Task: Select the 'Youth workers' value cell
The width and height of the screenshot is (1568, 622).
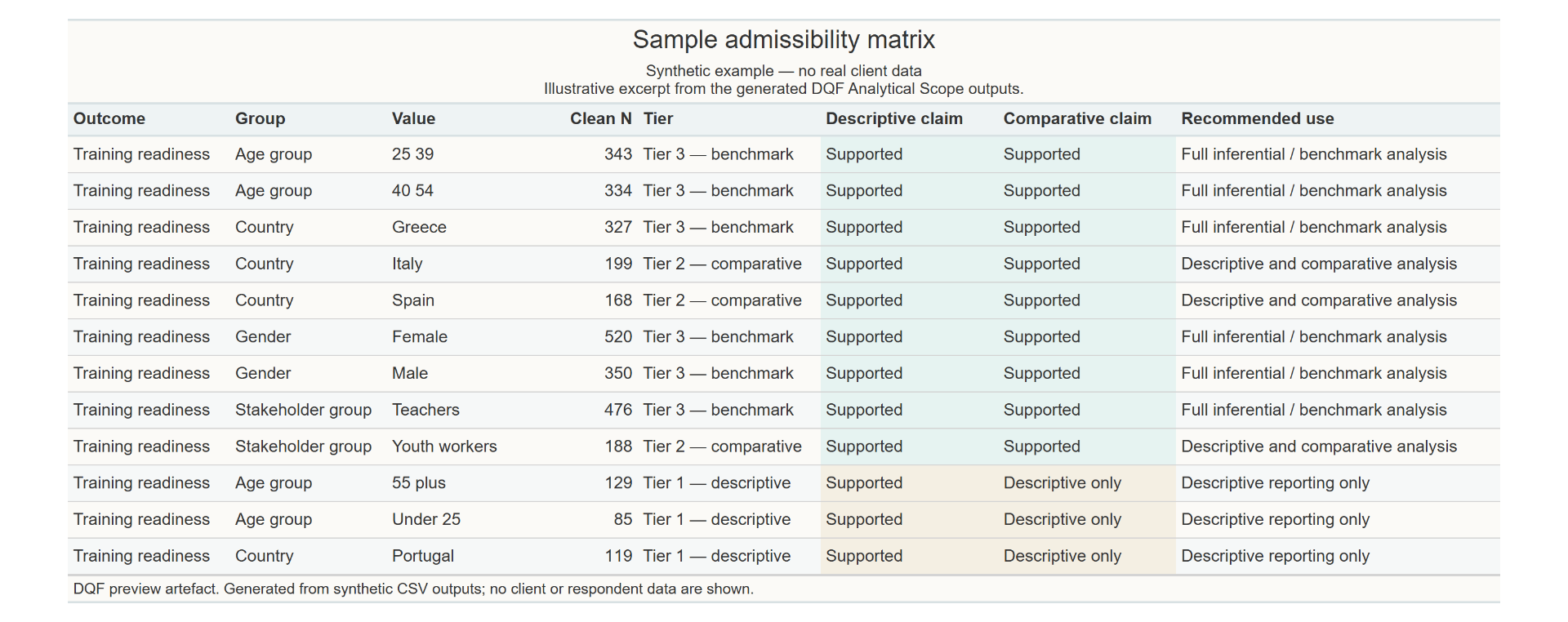Action: [x=444, y=447]
